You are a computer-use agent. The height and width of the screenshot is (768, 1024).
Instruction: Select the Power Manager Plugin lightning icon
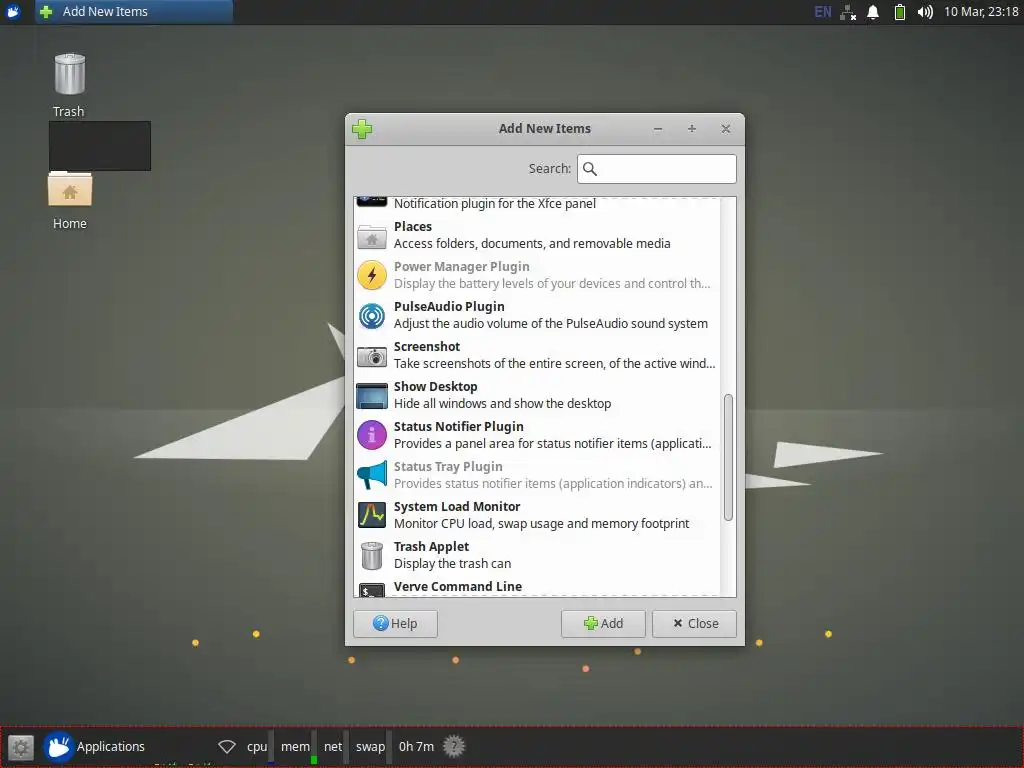pyautogui.click(x=372, y=275)
